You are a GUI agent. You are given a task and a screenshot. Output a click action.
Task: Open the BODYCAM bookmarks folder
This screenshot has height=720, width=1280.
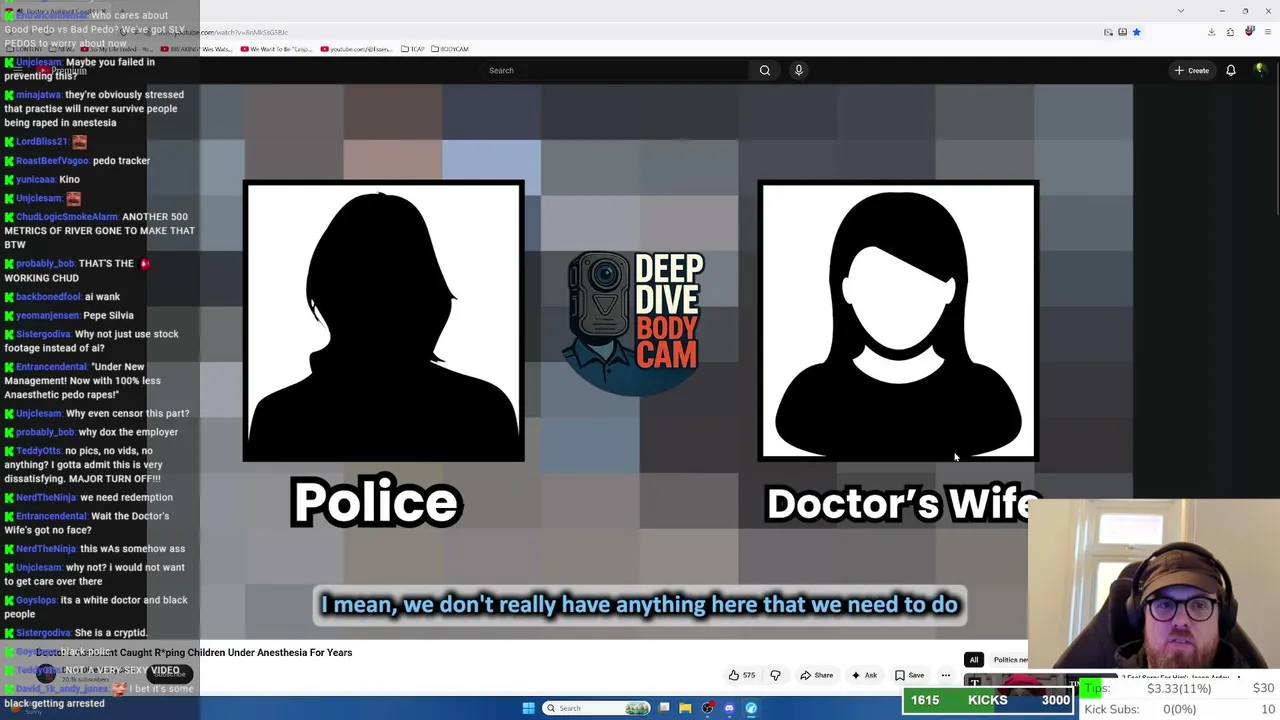click(450, 49)
